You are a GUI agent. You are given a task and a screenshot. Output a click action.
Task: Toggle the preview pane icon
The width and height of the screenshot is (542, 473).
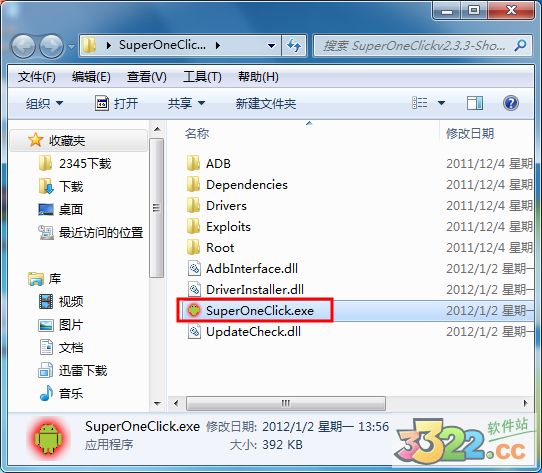click(475, 103)
